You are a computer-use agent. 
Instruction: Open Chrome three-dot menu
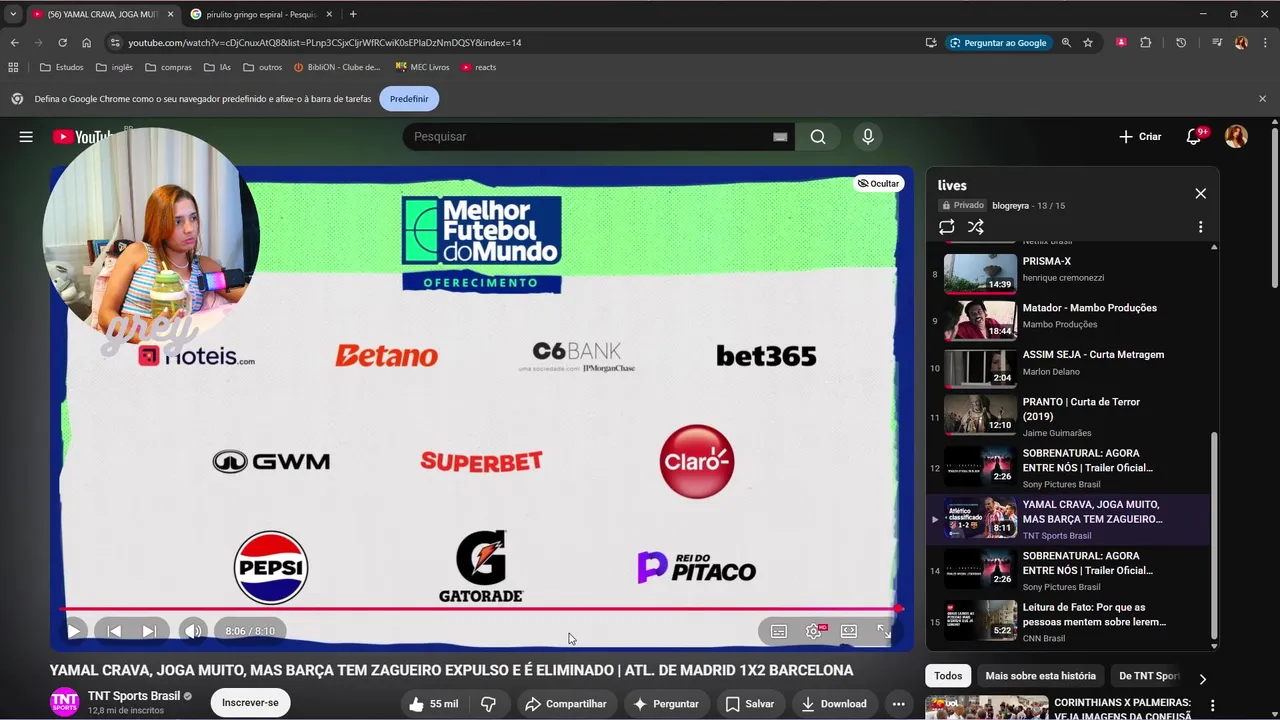[1266, 43]
